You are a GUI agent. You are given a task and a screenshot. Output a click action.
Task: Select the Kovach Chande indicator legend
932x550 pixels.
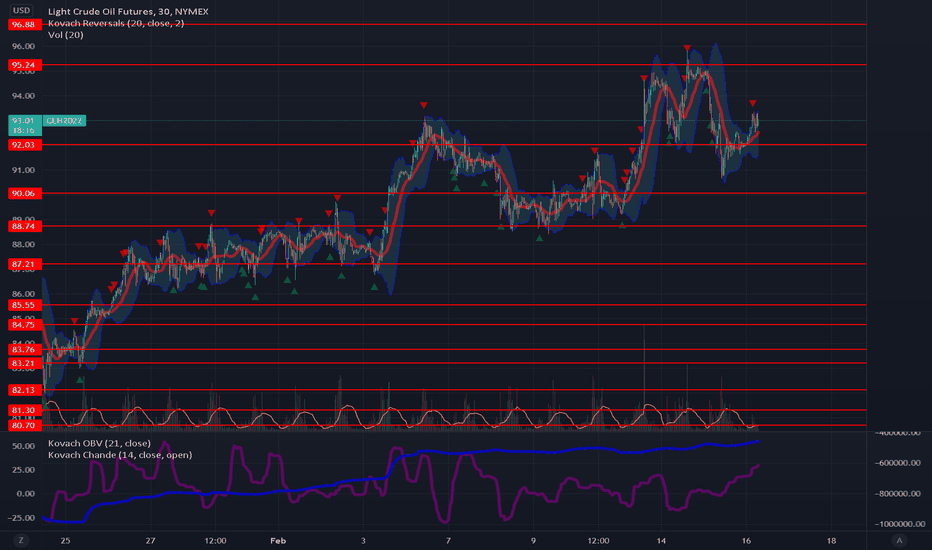click(120, 455)
